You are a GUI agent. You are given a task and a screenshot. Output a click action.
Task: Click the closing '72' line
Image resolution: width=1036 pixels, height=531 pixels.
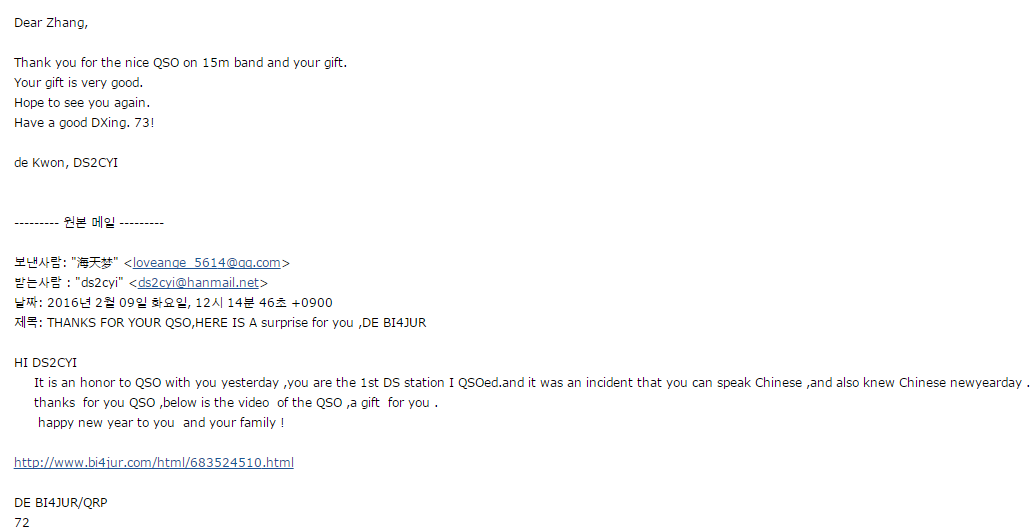[22, 523]
